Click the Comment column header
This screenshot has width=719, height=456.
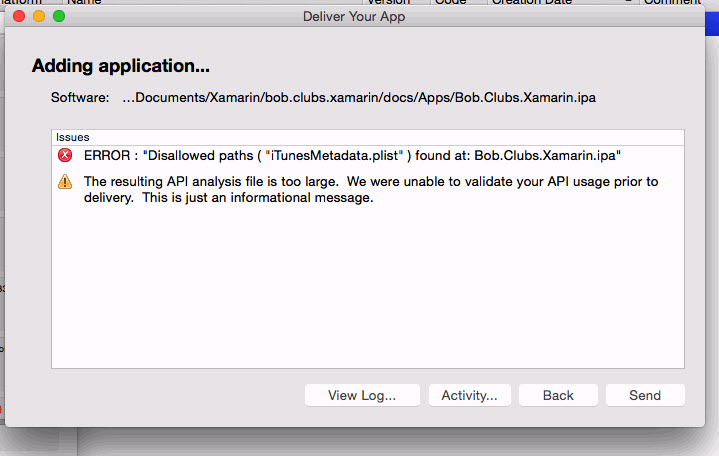(x=672, y=2)
